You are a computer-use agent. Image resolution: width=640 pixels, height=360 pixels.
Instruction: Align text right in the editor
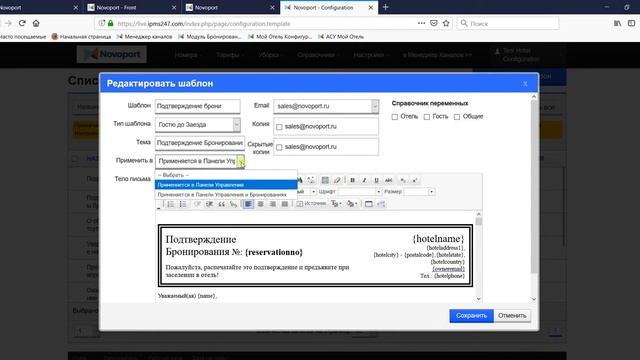coord(272,204)
